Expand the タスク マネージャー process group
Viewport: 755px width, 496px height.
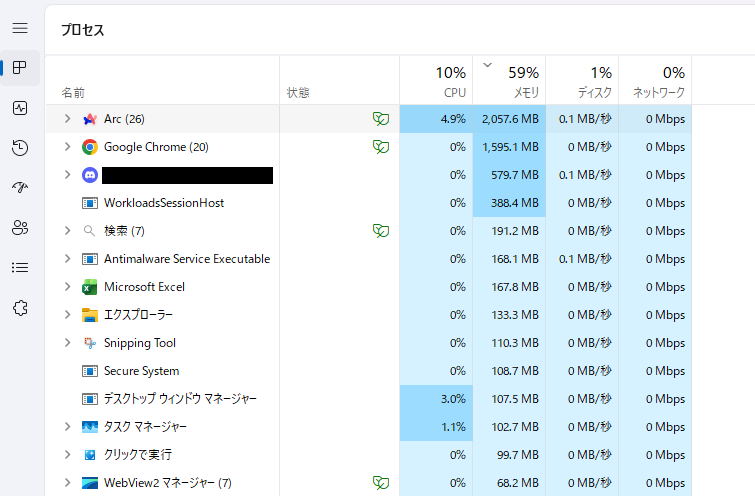pyautogui.click(x=67, y=427)
